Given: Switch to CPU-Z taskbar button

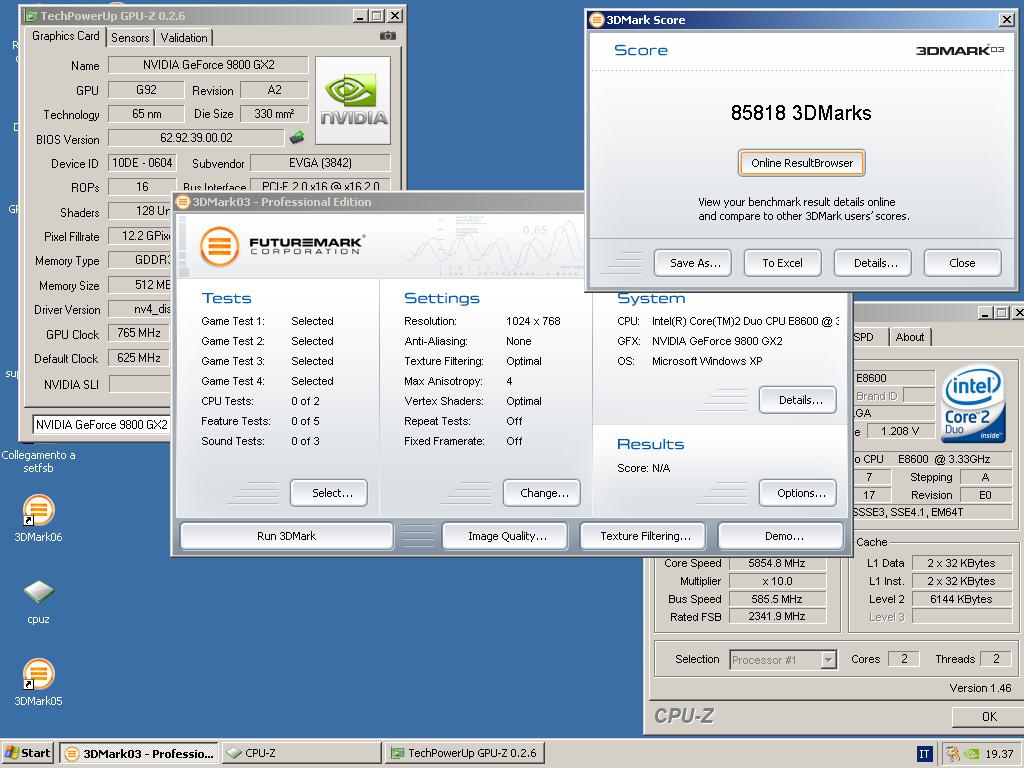Looking at the screenshot, I should pyautogui.click(x=302, y=753).
